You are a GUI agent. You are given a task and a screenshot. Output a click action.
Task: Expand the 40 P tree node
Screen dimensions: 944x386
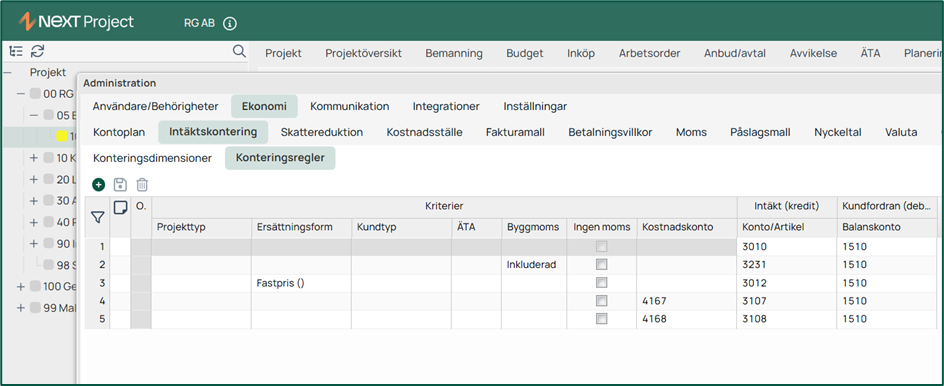click(x=34, y=222)
